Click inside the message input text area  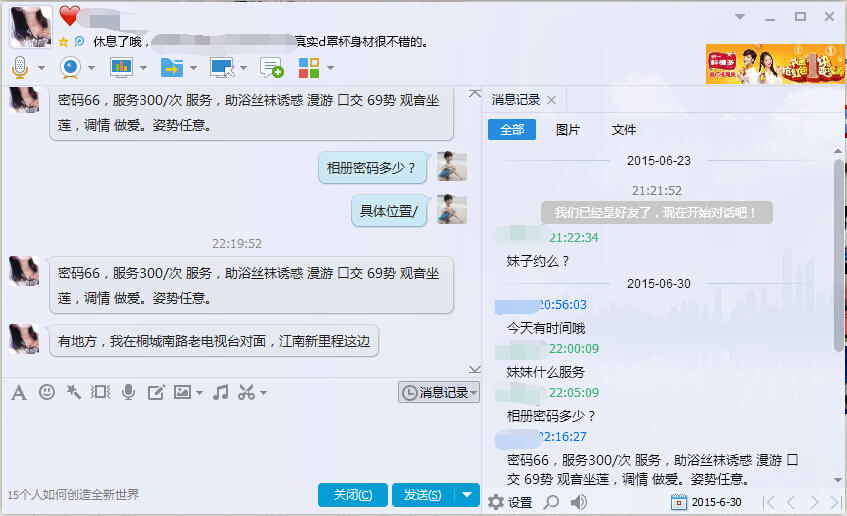pos(240,440)
